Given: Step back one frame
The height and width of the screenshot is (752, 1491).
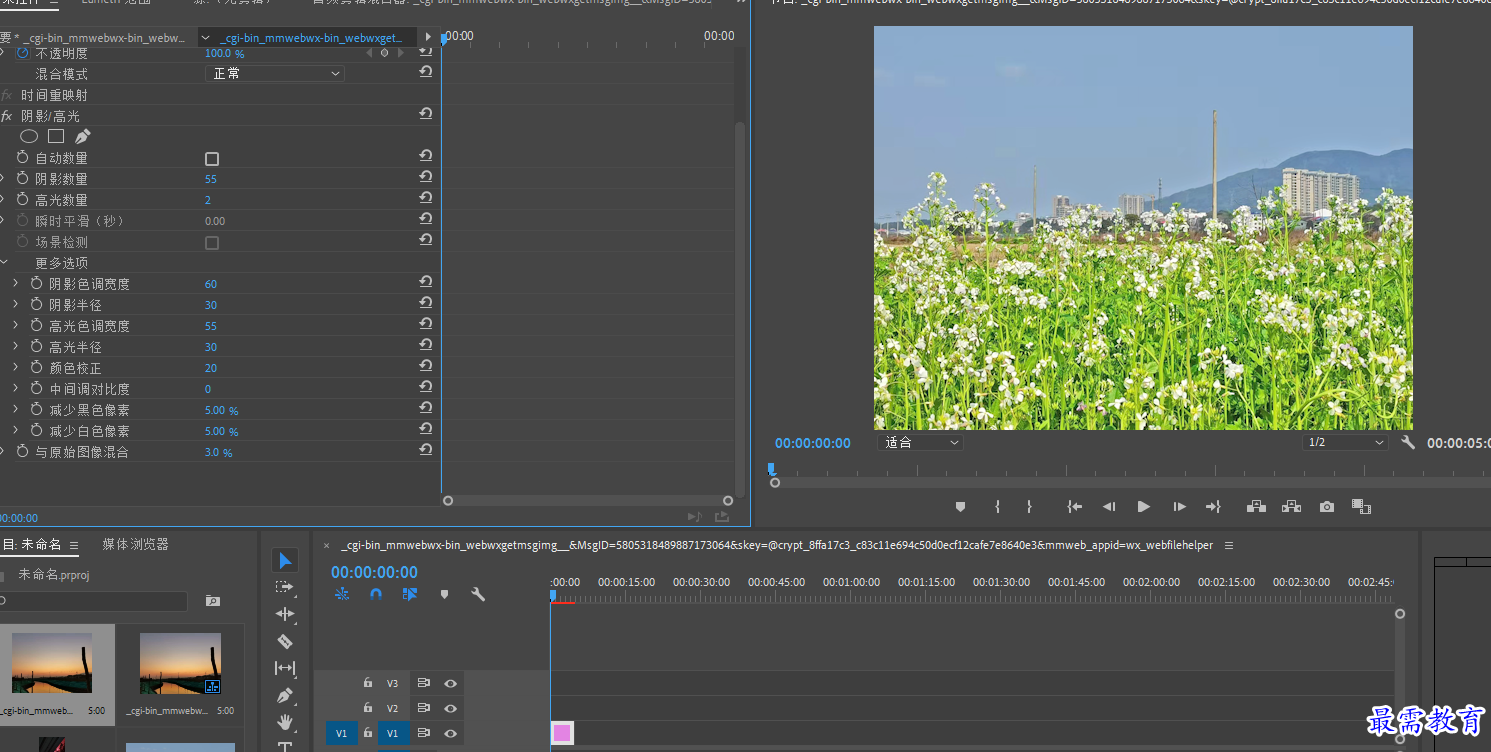Looking at the screenshot, I should click(x=1109, y=507).
